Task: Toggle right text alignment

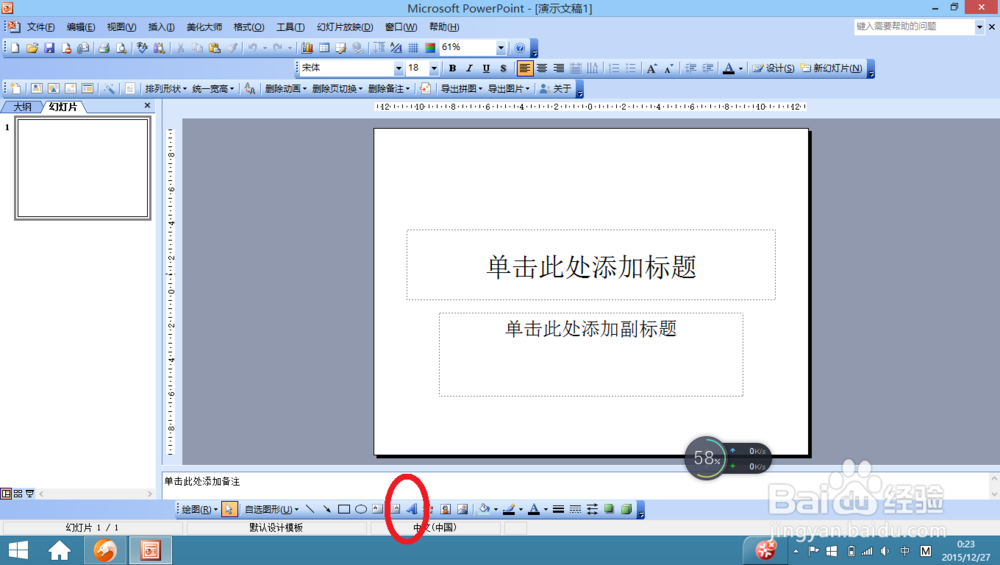Action: [559, 68]
